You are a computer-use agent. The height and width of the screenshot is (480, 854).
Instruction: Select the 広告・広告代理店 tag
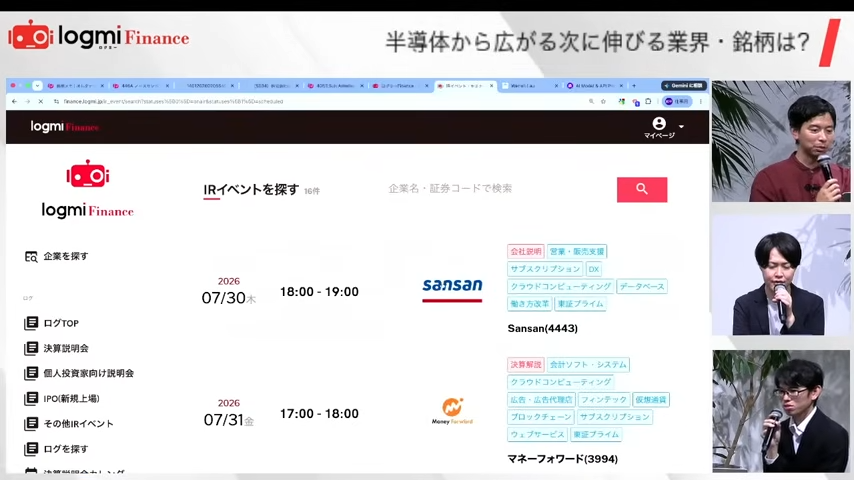coord(541,399)
